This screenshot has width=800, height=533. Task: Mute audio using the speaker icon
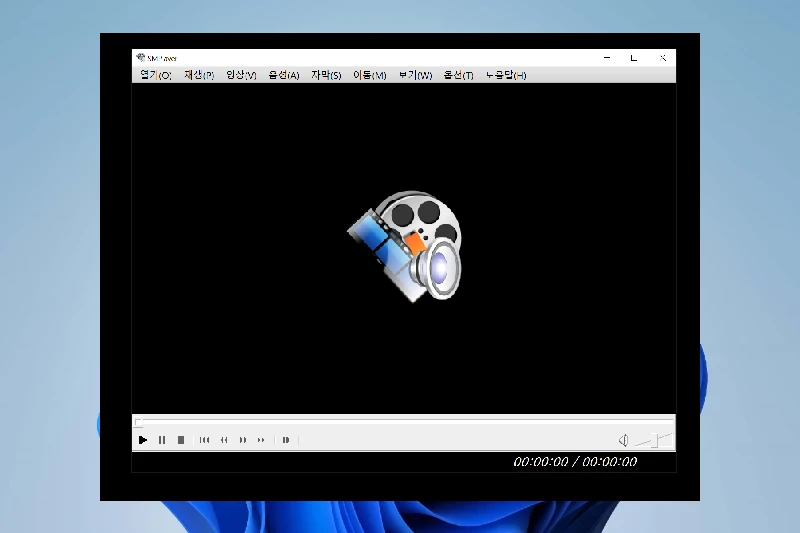tap(623, 440)
